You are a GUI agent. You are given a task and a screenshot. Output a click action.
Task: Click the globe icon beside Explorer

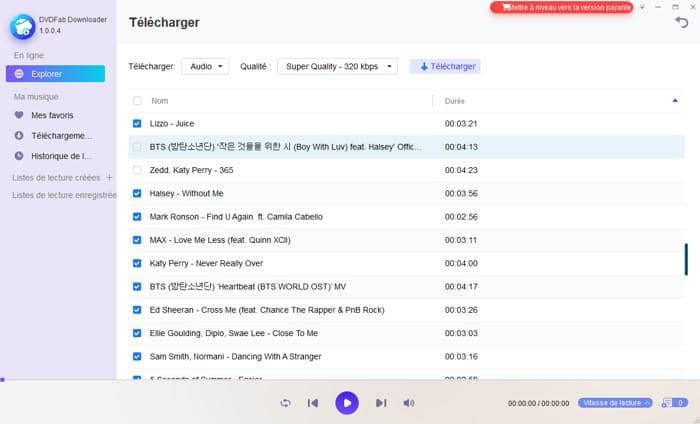pyautogui.click(x=19, y=74)
